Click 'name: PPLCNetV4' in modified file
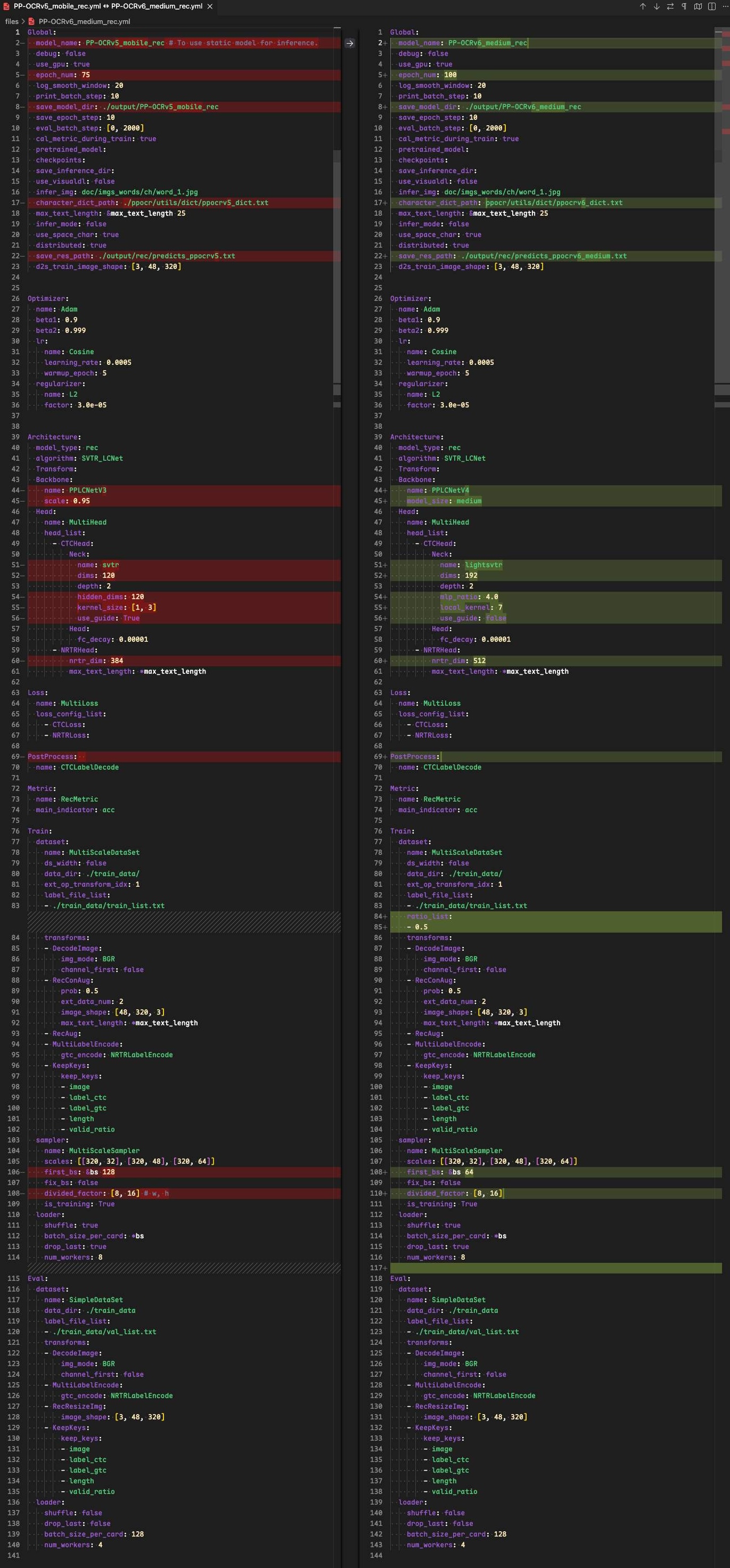Screen dimensions: 730x1568 [x=555, y=491]
